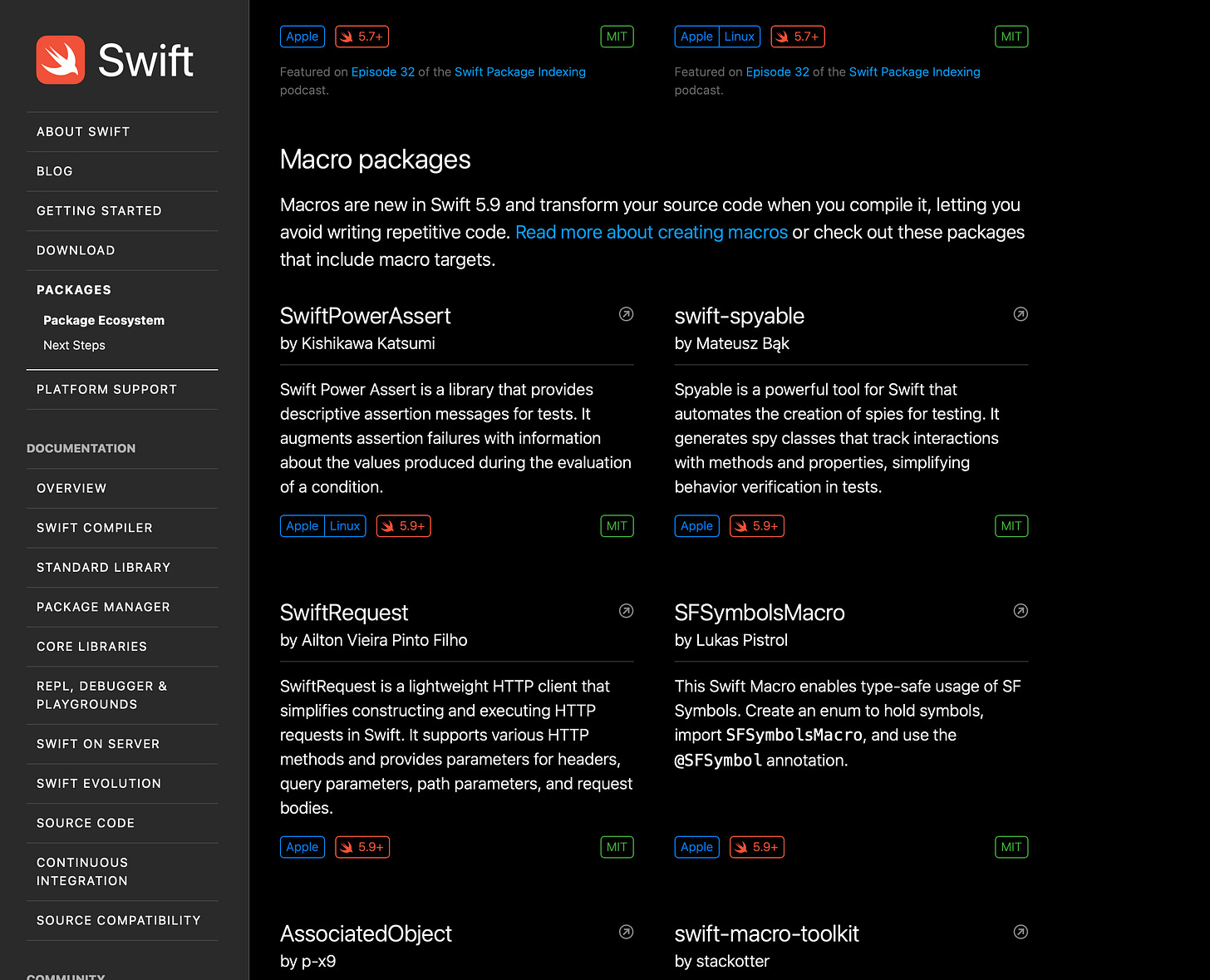This screenshot has height=980, width=1210.
Task: Click Apple badge under SwiftPowerAssert
Action: click(x=302, y=526)
